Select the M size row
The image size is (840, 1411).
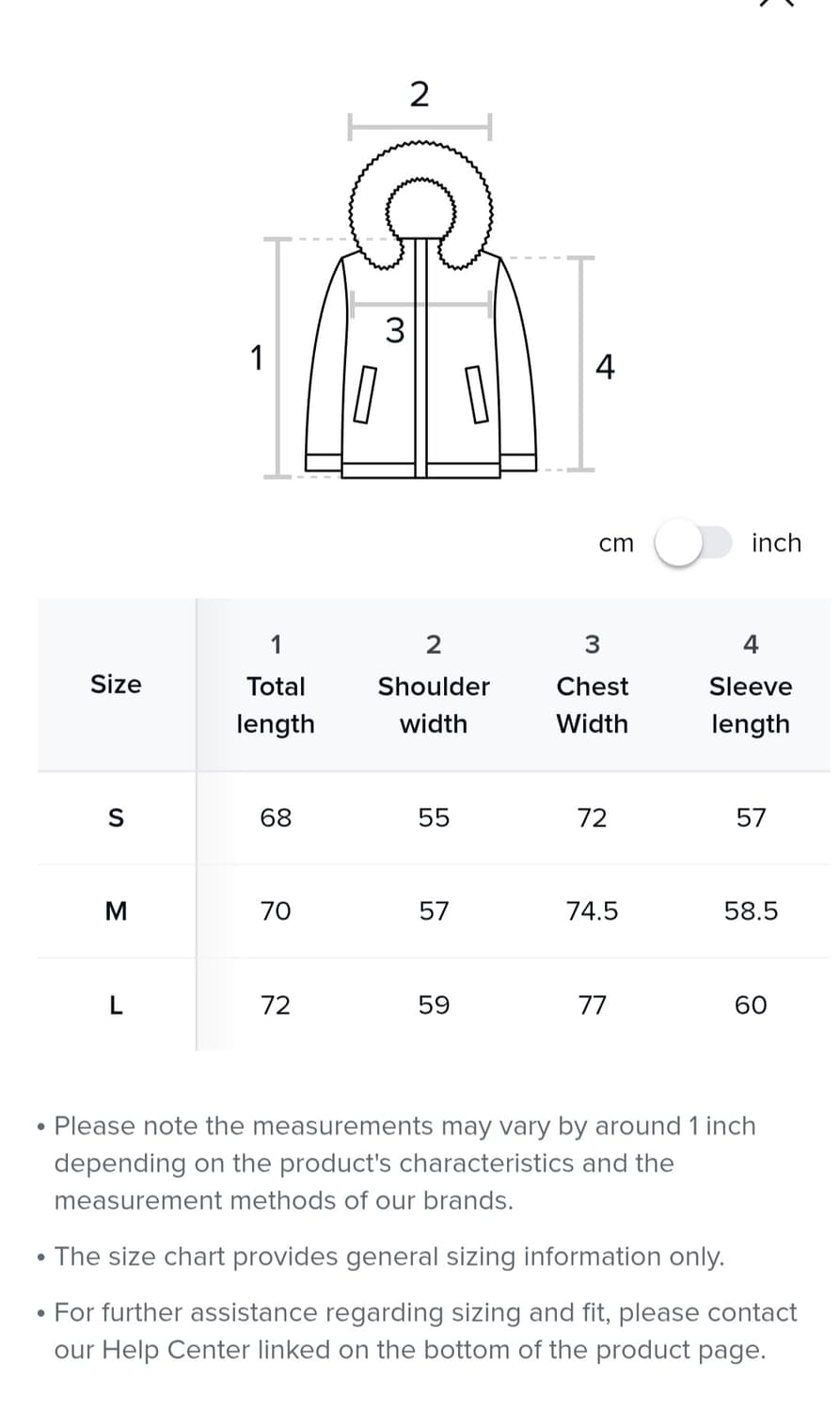116,911
